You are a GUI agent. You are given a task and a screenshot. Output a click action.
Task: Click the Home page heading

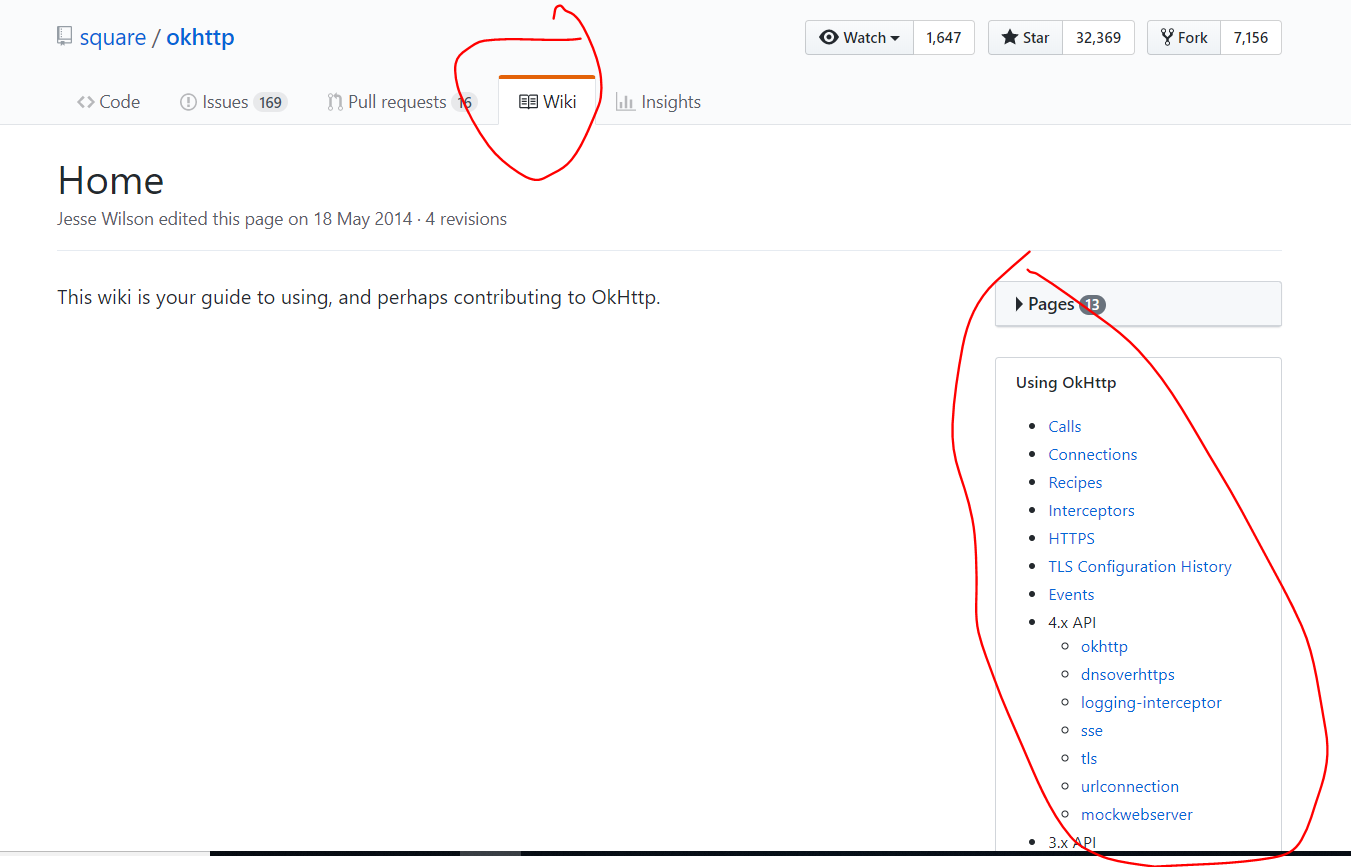[111, 181]
